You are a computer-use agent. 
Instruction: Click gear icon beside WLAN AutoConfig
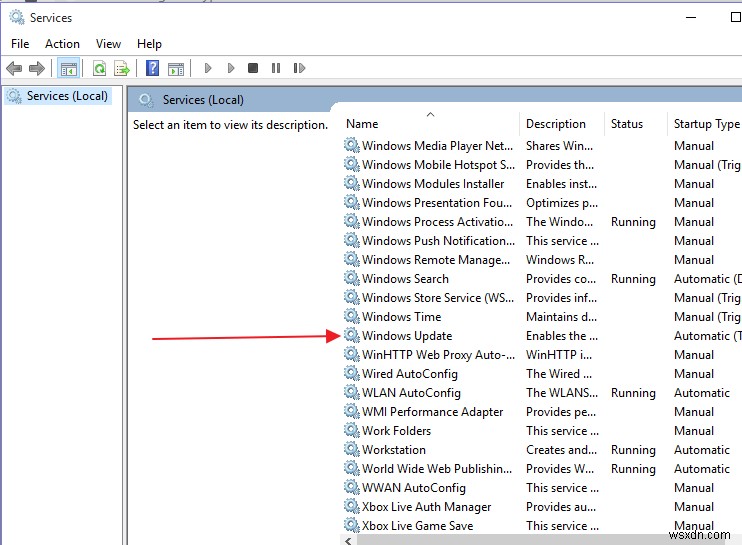[x=352, y=392]
